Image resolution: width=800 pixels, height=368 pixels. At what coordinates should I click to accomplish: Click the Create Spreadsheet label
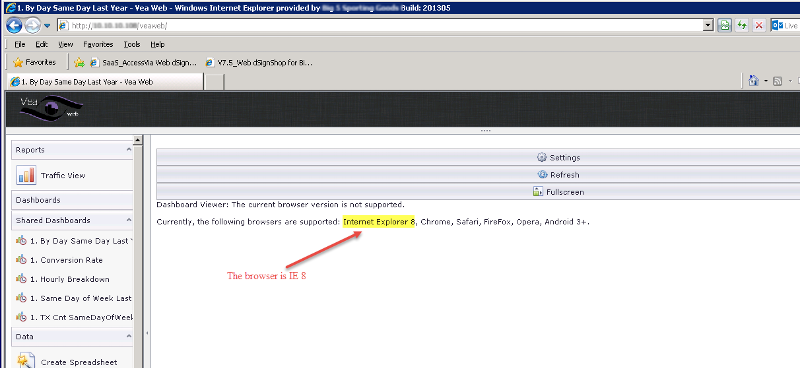(79, 362)
